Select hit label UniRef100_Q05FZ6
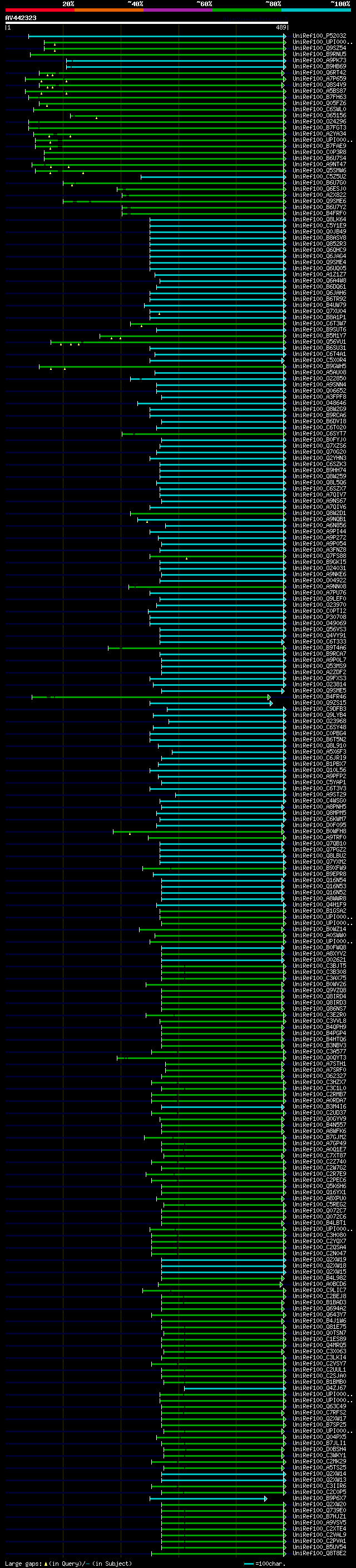This screenshot has height=1568, width=356. tap(319, 103)
